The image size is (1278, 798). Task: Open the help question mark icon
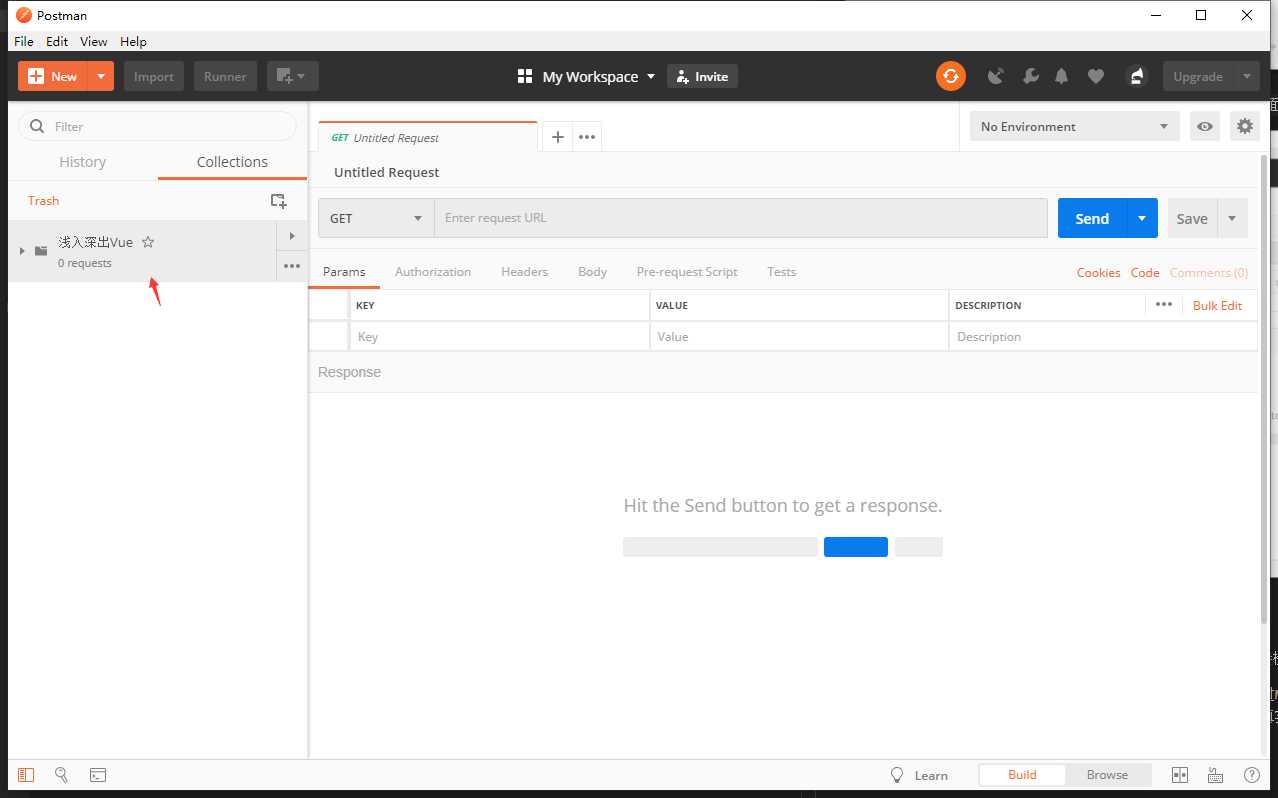coord(1251,775)
